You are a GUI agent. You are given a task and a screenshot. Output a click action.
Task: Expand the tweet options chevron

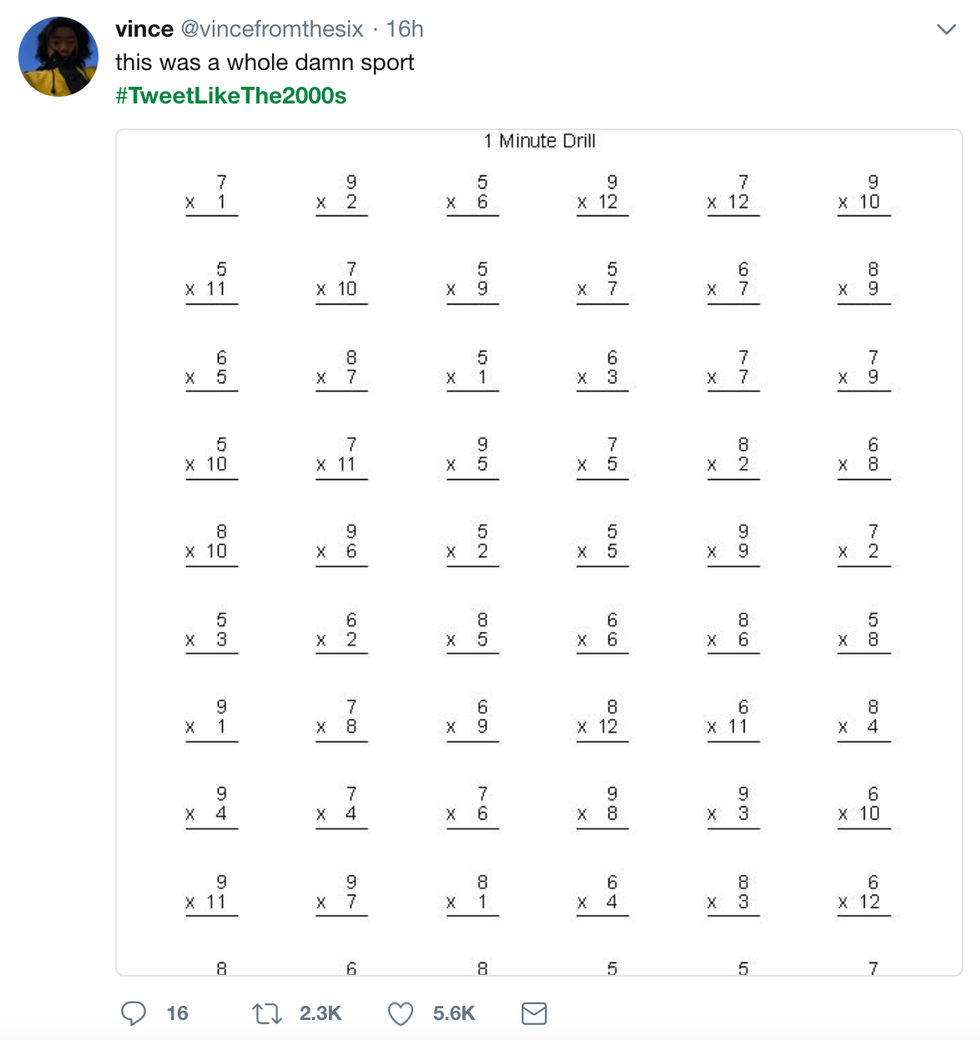(x=946, y=30)
